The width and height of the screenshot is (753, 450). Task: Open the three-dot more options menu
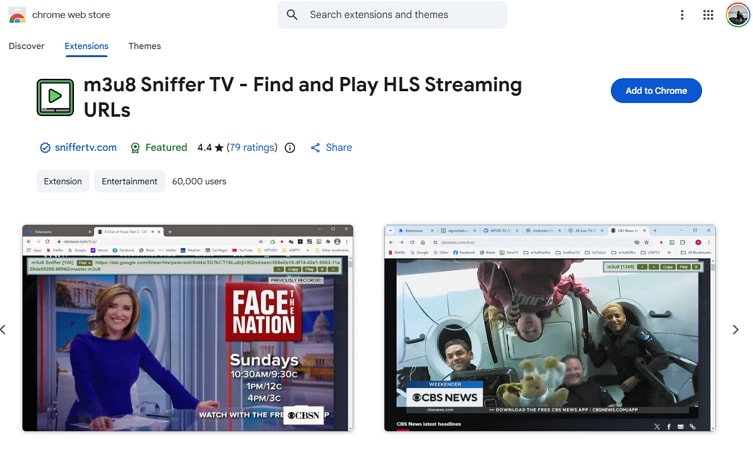click(682, 15)
